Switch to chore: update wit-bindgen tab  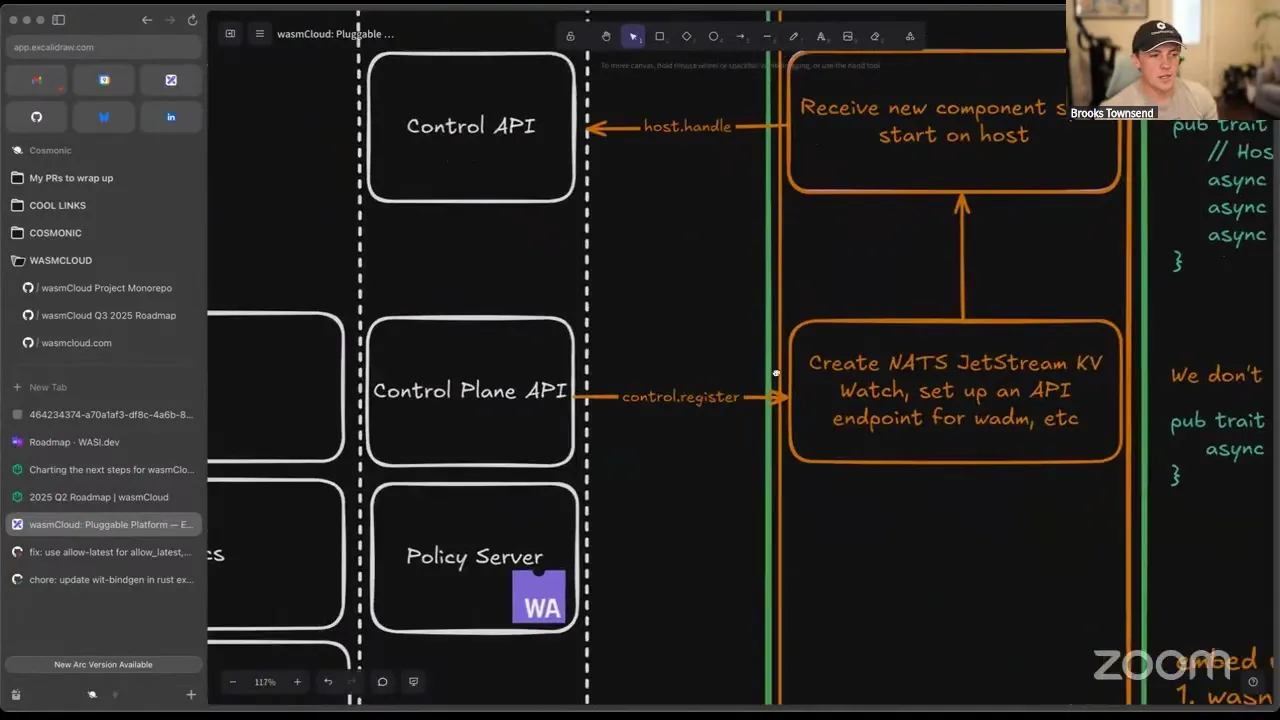tap(103, 579)
